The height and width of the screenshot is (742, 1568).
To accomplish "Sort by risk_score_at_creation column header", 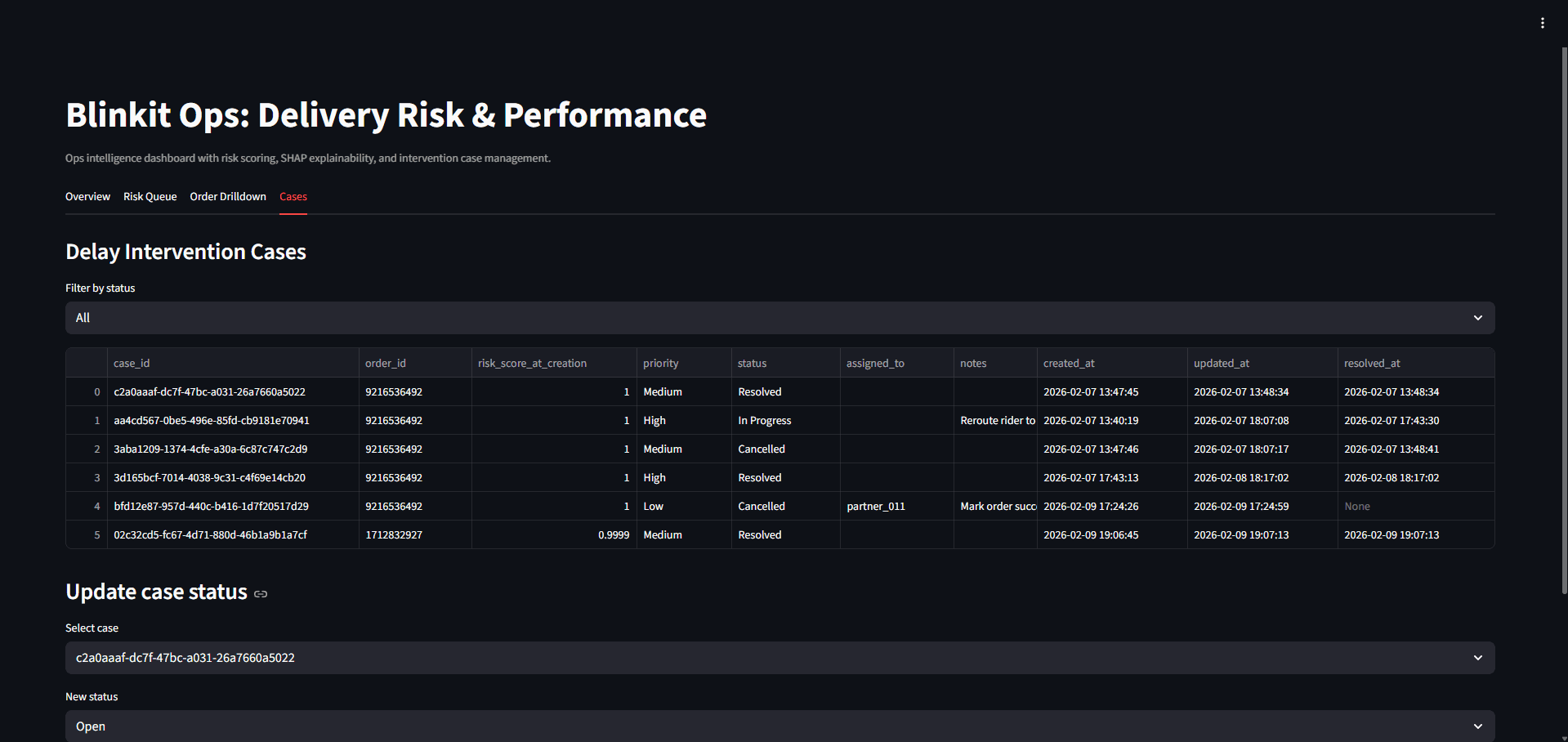I will (553, 363).
